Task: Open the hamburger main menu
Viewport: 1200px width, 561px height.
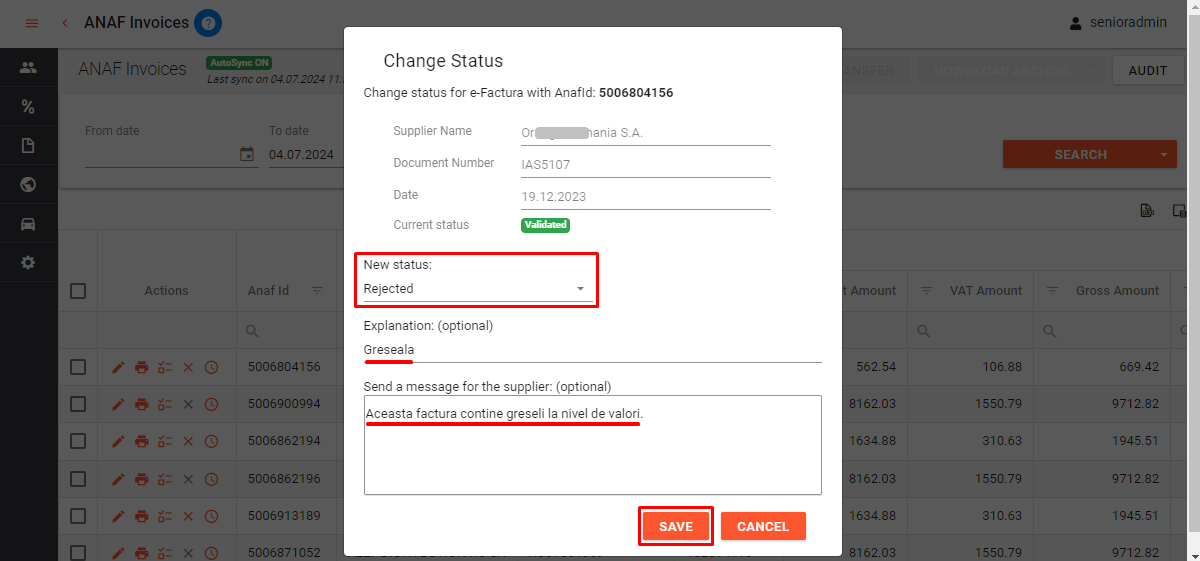Action: click(x=32, y=23)
